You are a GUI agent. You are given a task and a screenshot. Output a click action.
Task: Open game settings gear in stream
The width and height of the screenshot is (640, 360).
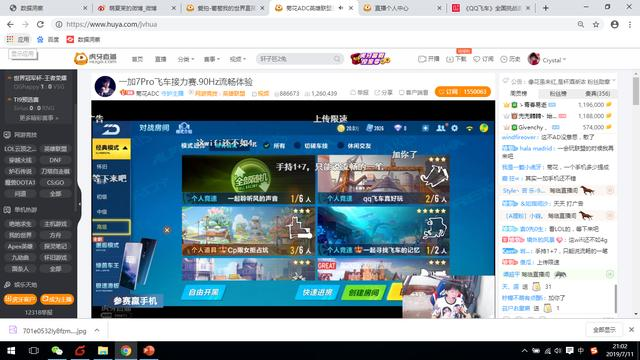[454, 128]
